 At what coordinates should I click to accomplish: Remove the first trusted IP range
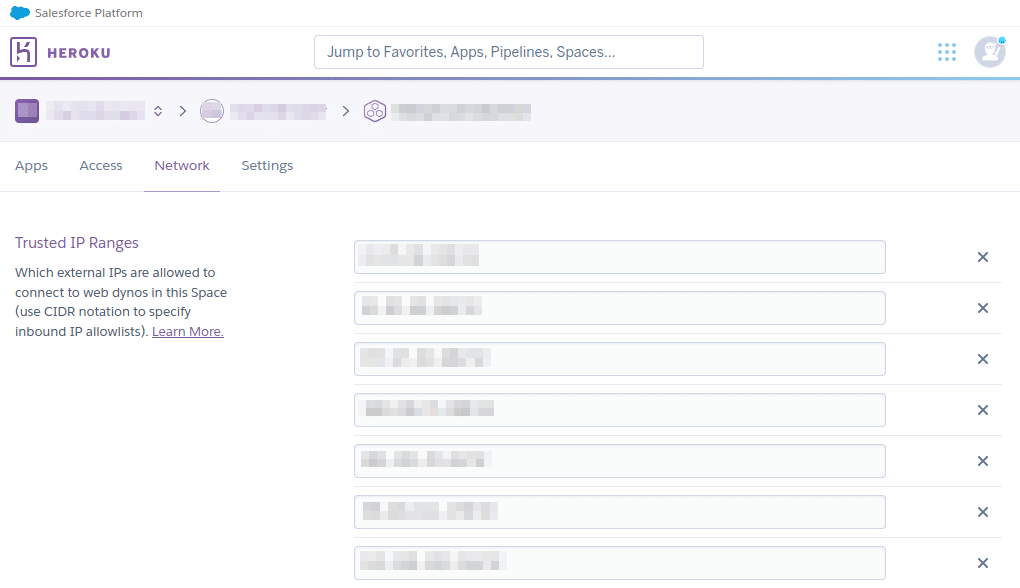[x=982, y=257]
